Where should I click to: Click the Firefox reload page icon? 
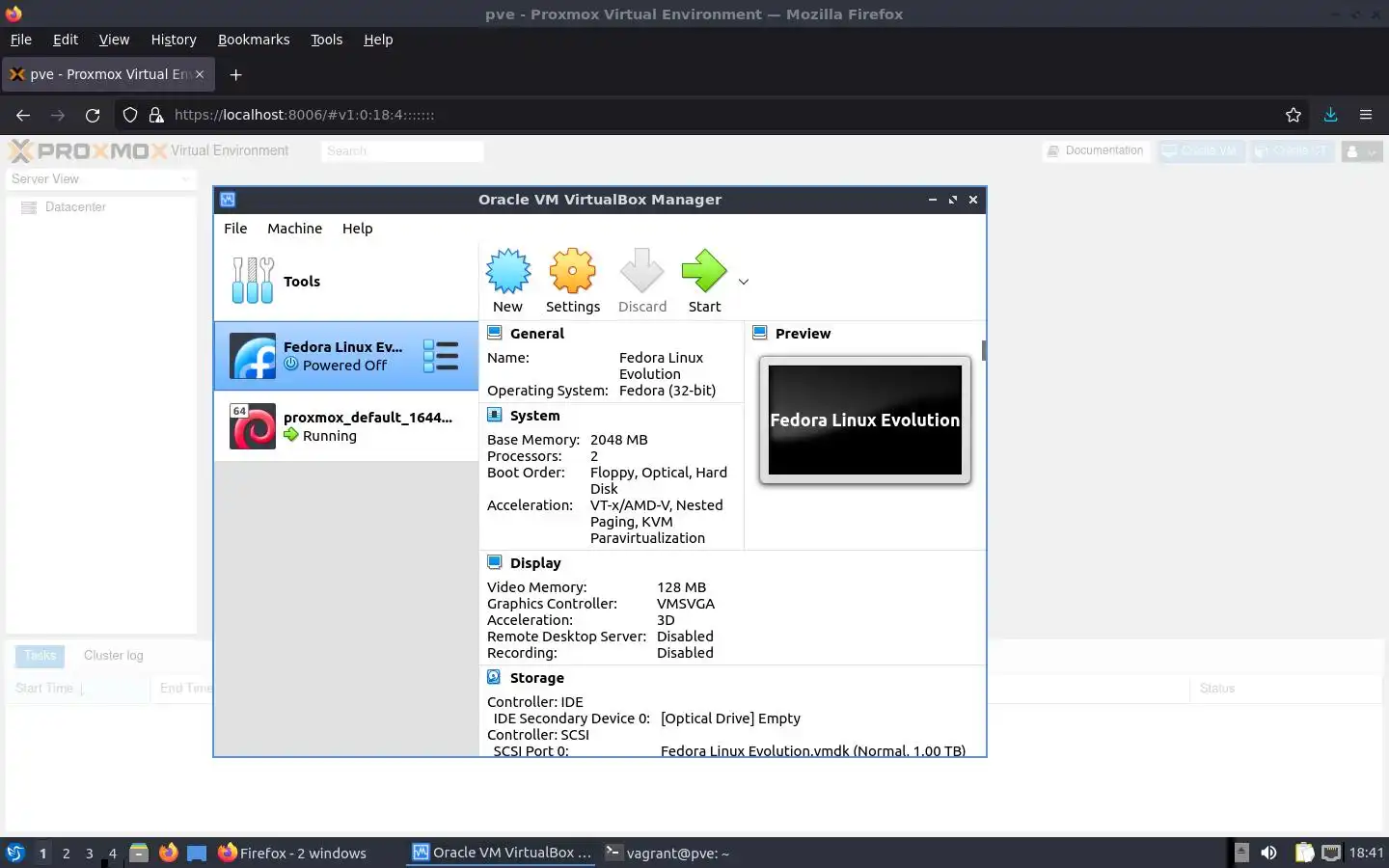pos(93,115)
